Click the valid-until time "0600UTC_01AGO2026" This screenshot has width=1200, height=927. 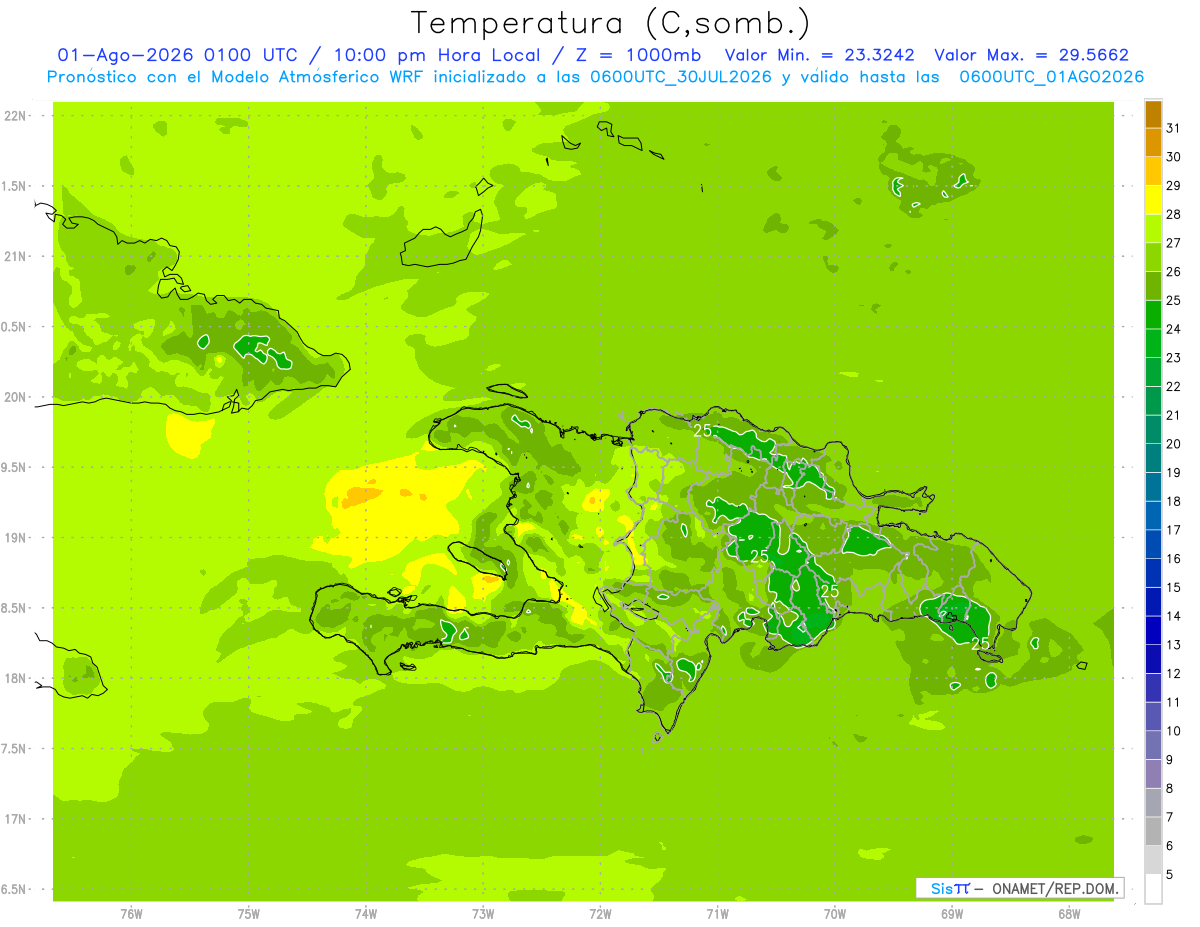(x=1052, y=77)
